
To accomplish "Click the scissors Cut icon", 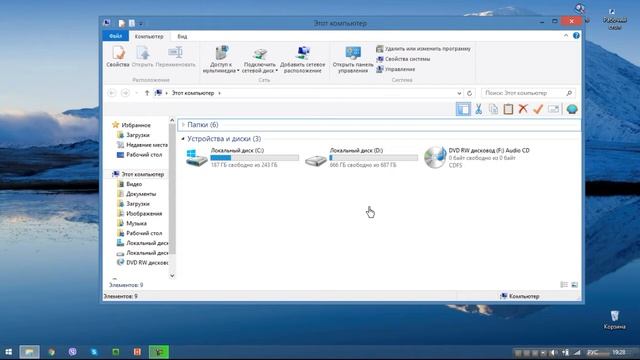I will (x=478, y=109).
